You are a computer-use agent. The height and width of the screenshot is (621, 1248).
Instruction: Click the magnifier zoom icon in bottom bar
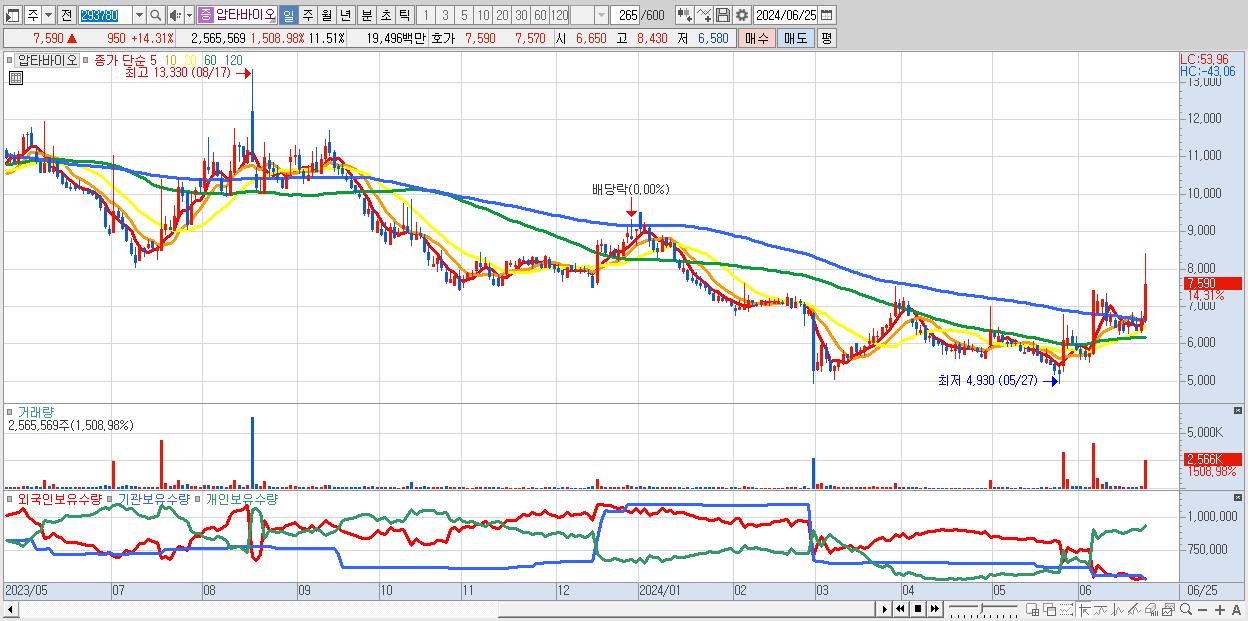click(1185, 610)
